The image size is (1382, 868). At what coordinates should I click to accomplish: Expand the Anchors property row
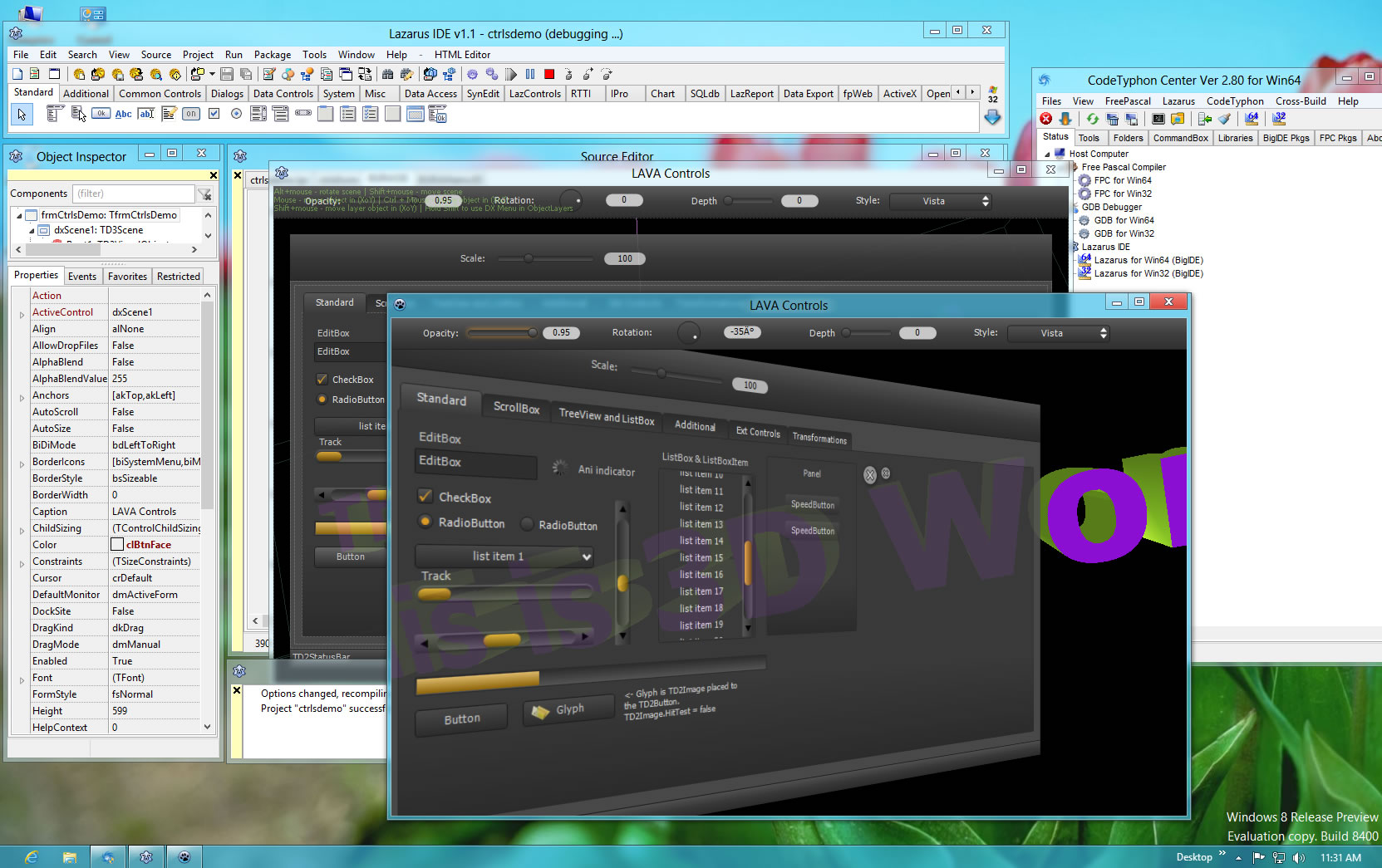pyautogui.click(x=22, y=397)
